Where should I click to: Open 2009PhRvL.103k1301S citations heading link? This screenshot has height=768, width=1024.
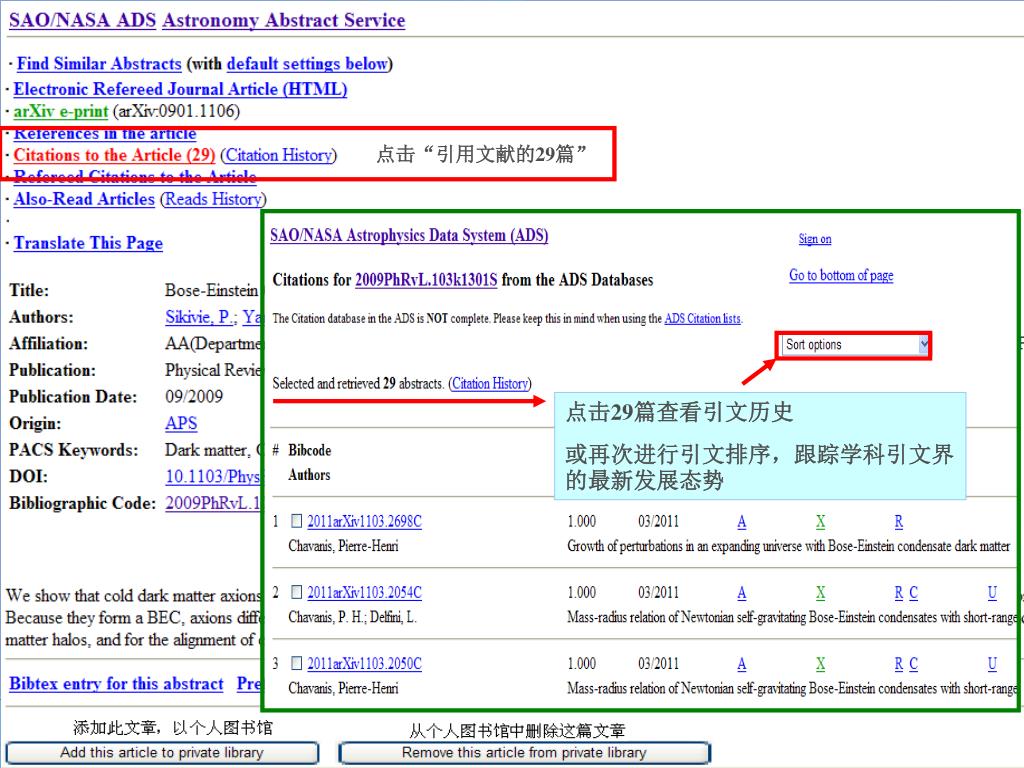[x=426, y=280]
